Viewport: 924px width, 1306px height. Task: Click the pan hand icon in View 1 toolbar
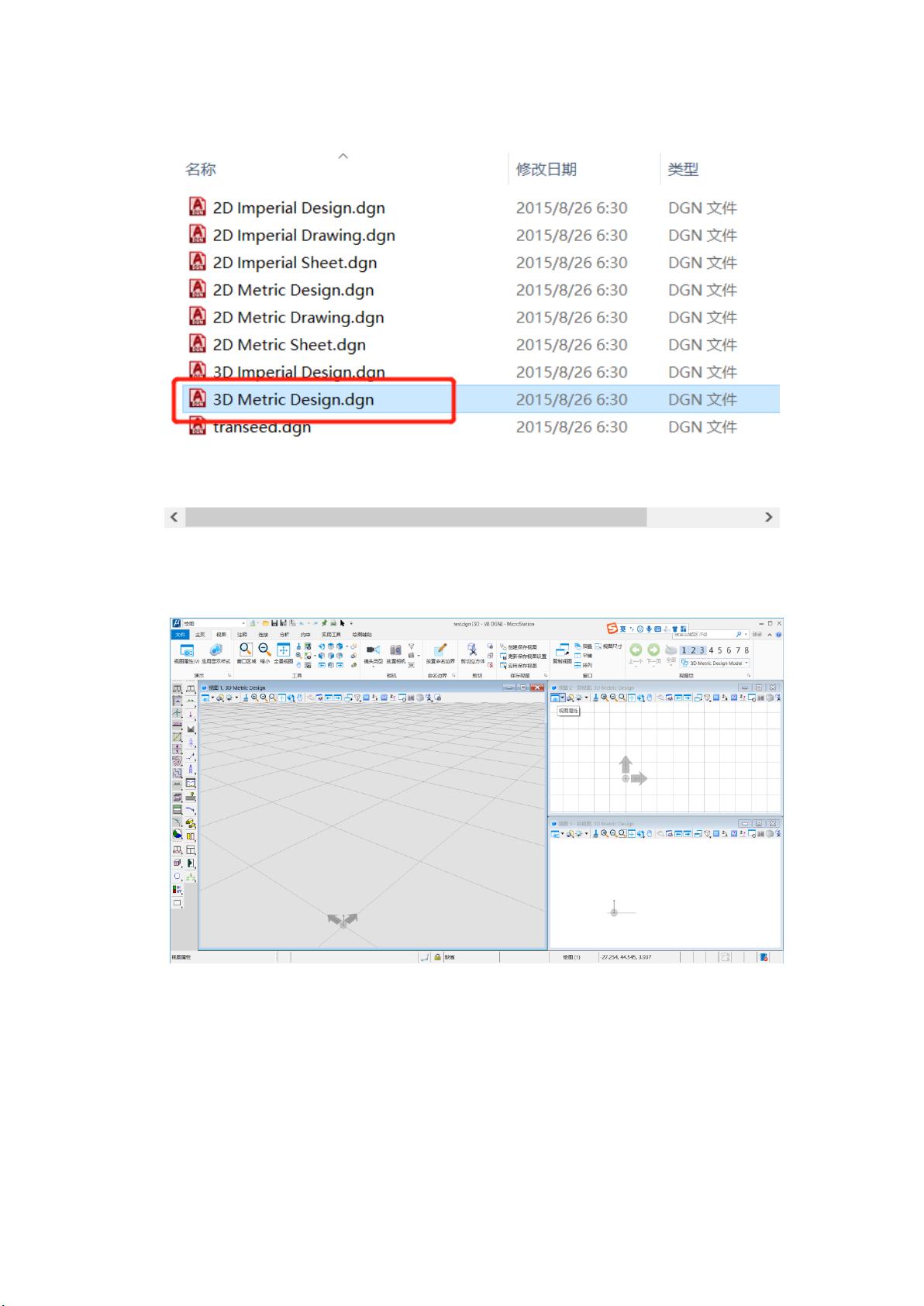click(x=300, y=698)
